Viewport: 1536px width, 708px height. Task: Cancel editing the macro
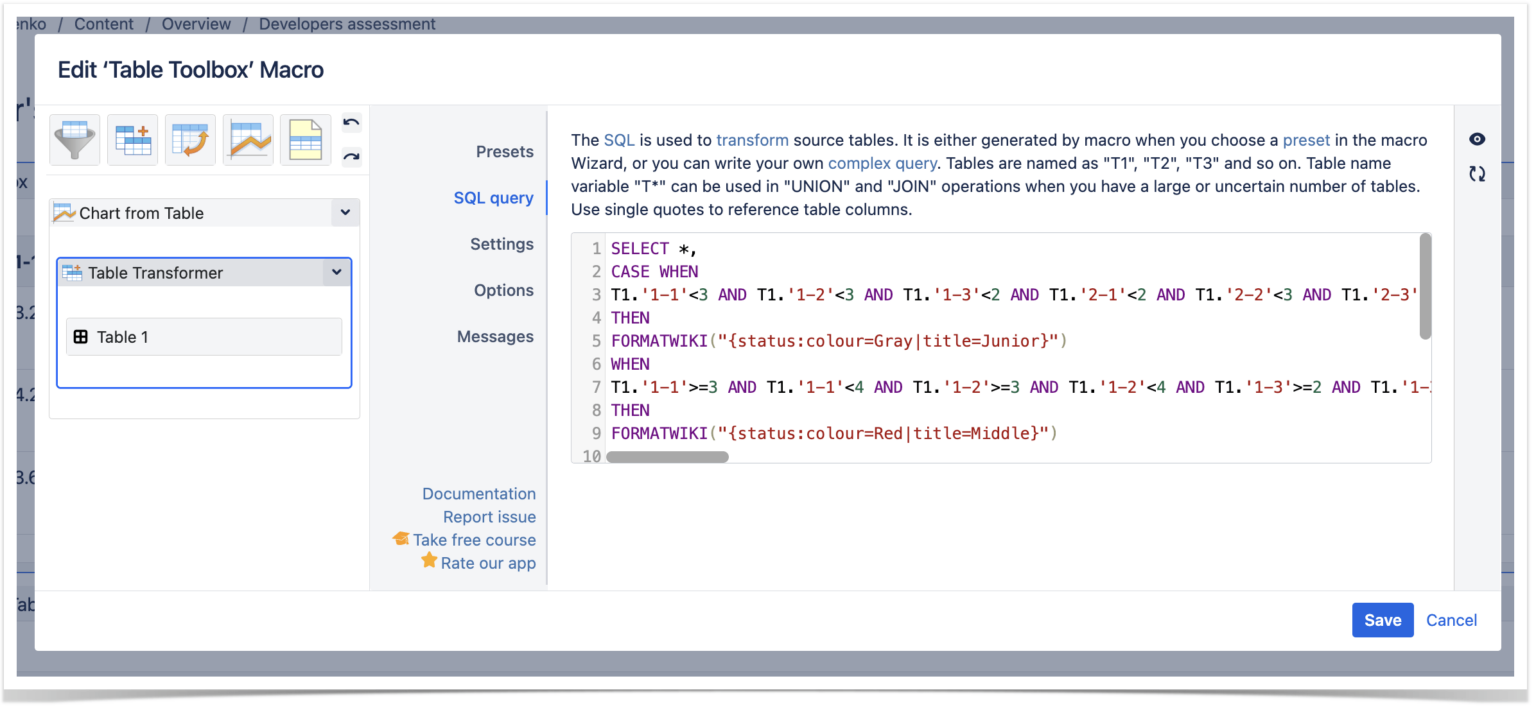click(x=1451, y=620)
